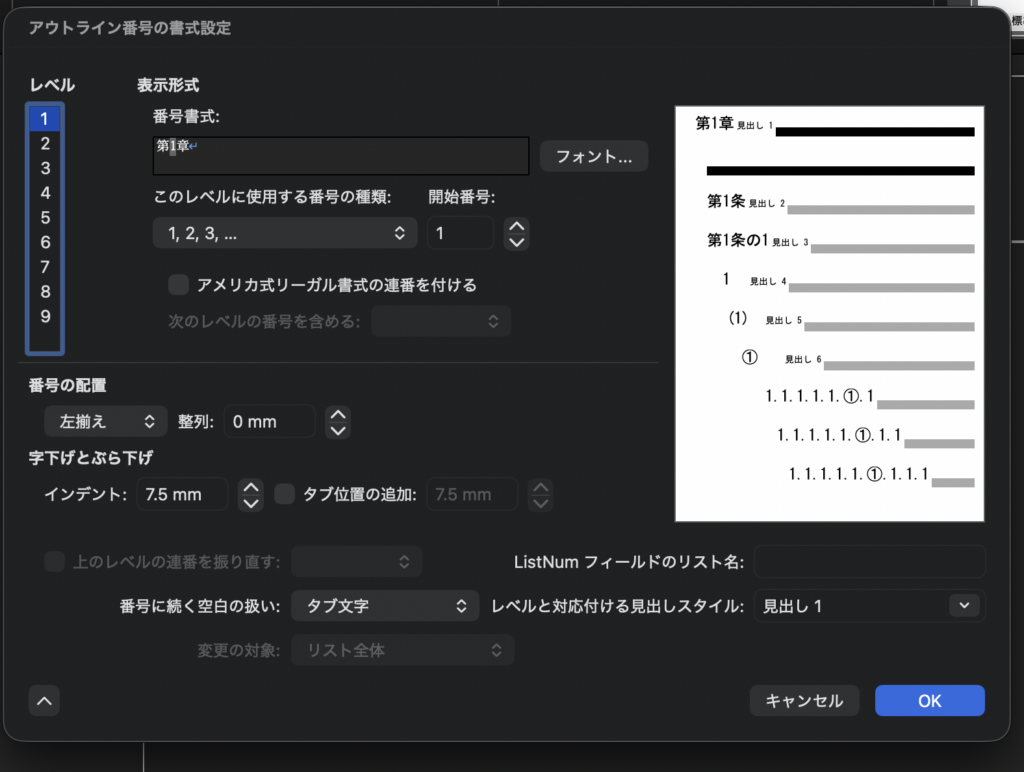
Task: Toggle タブ位置の追加 checkbox
Action: tap(284, 494)
